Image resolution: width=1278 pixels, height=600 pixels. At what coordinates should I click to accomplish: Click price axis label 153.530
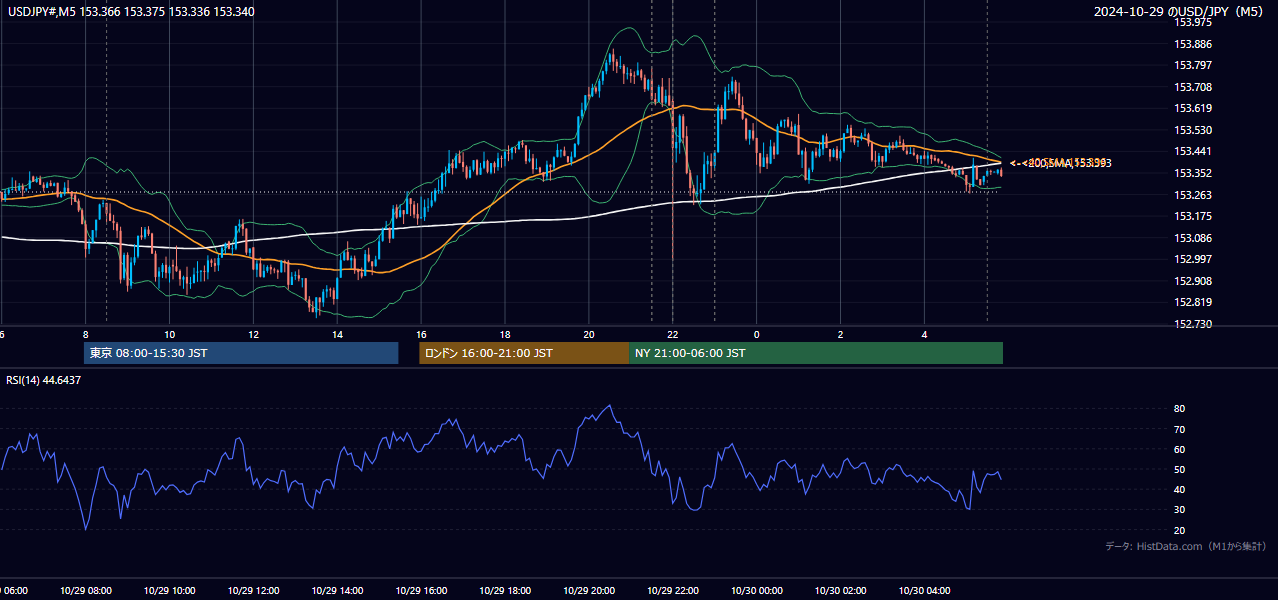[x=1193, y=130]
